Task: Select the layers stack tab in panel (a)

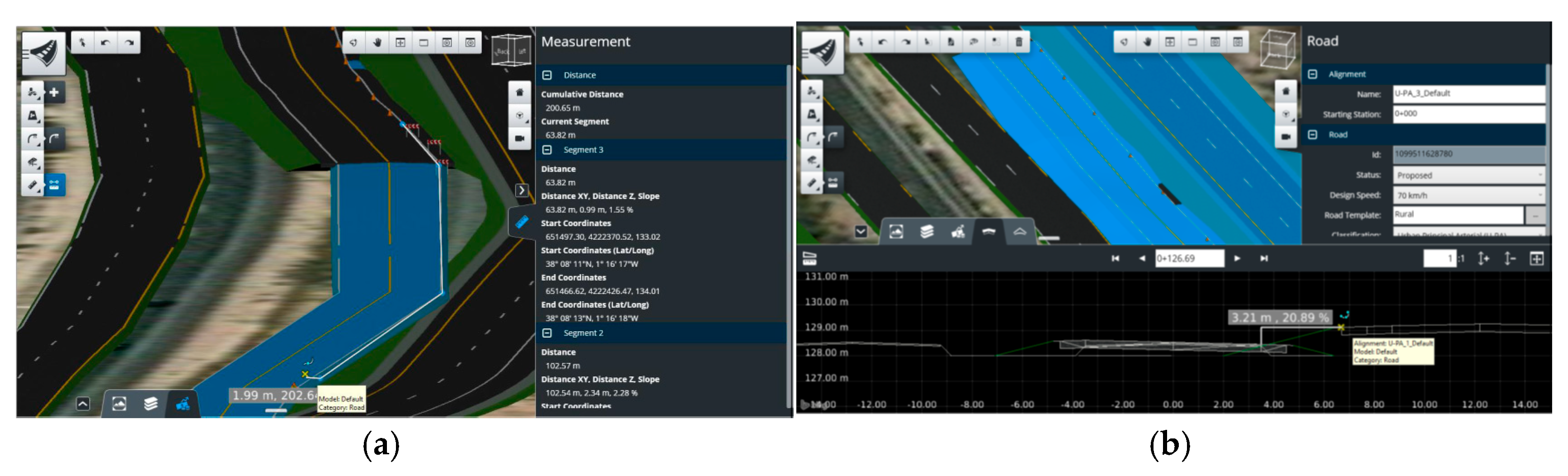Action: tap(151, 404)
